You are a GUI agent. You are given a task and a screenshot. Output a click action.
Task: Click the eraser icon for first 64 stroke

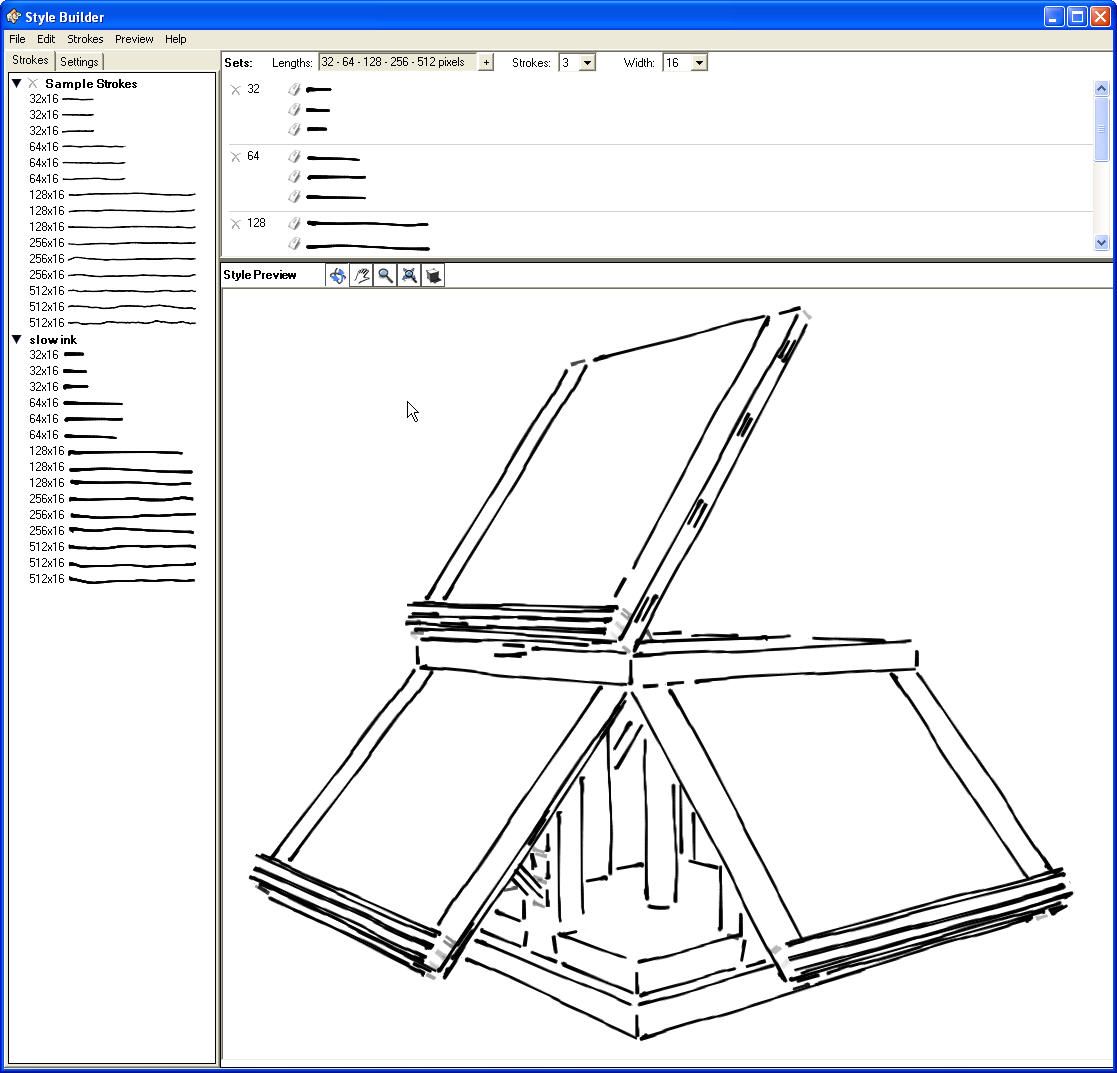pos(294,156)
